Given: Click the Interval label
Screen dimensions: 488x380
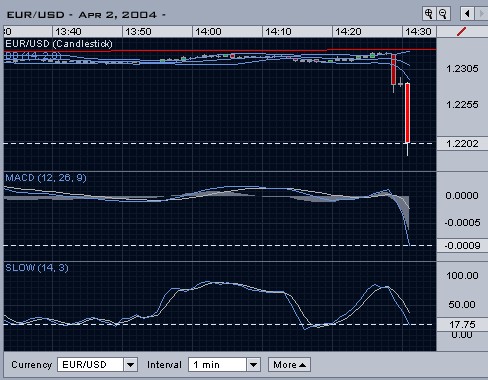Looking at the screenshot, I should point(164,365).
